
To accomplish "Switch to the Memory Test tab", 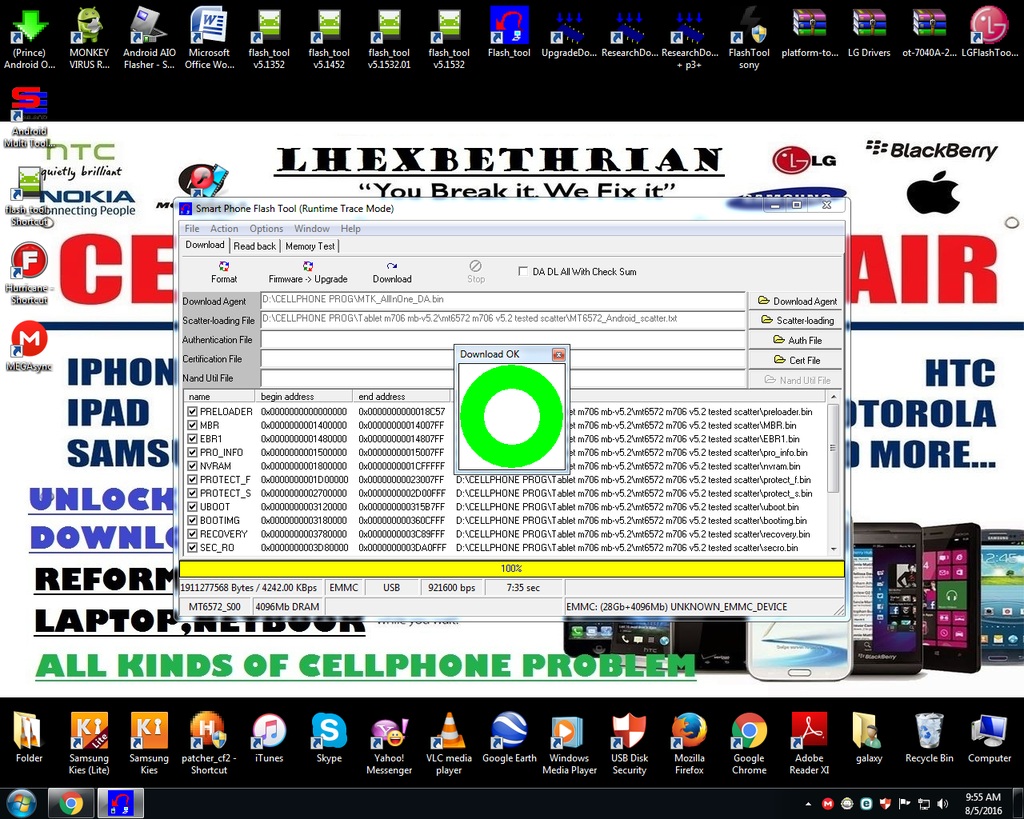I will click(310, 246).
